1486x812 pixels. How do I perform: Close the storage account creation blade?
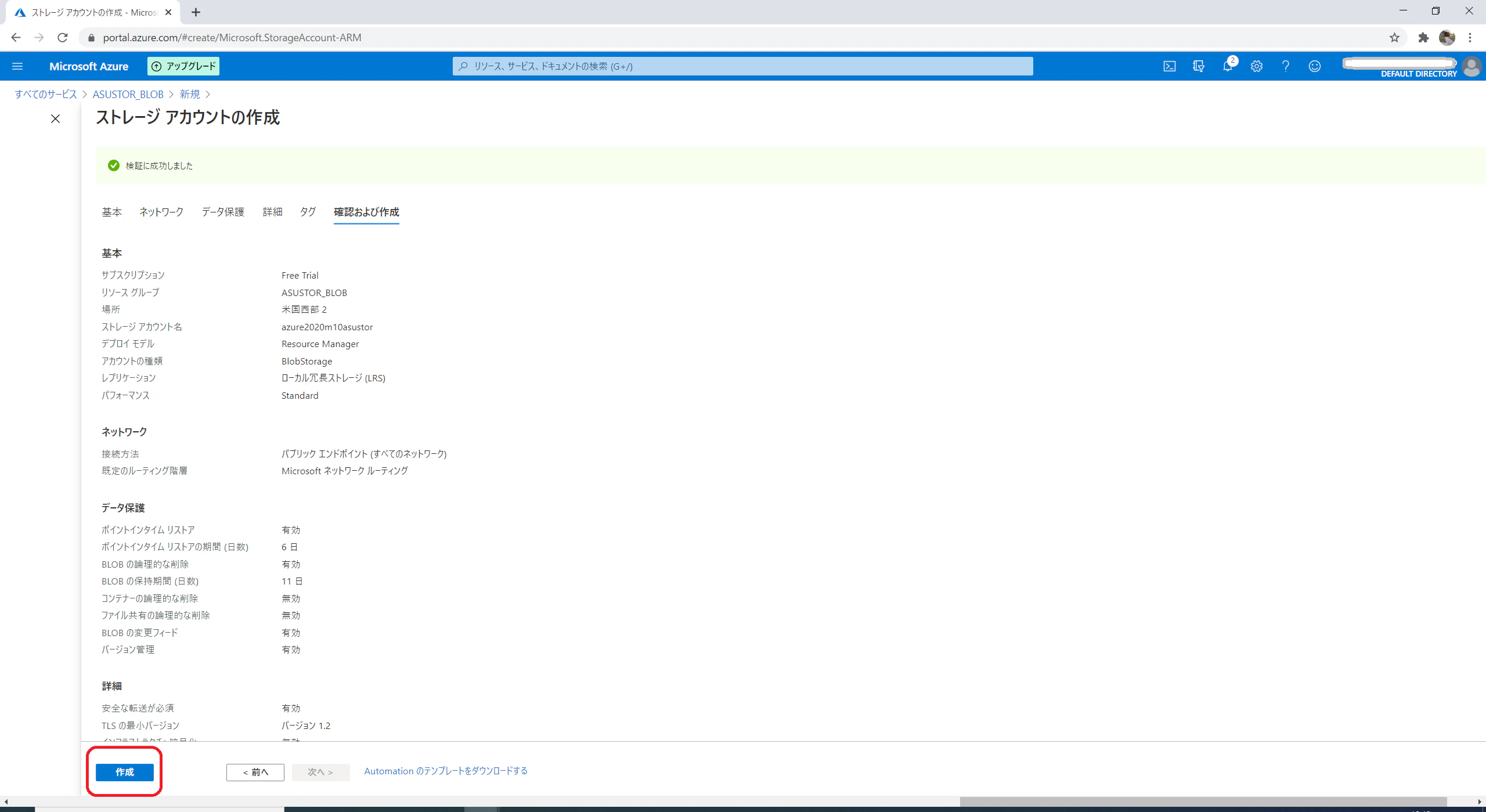pyautogui.click(x=55, y=119)
